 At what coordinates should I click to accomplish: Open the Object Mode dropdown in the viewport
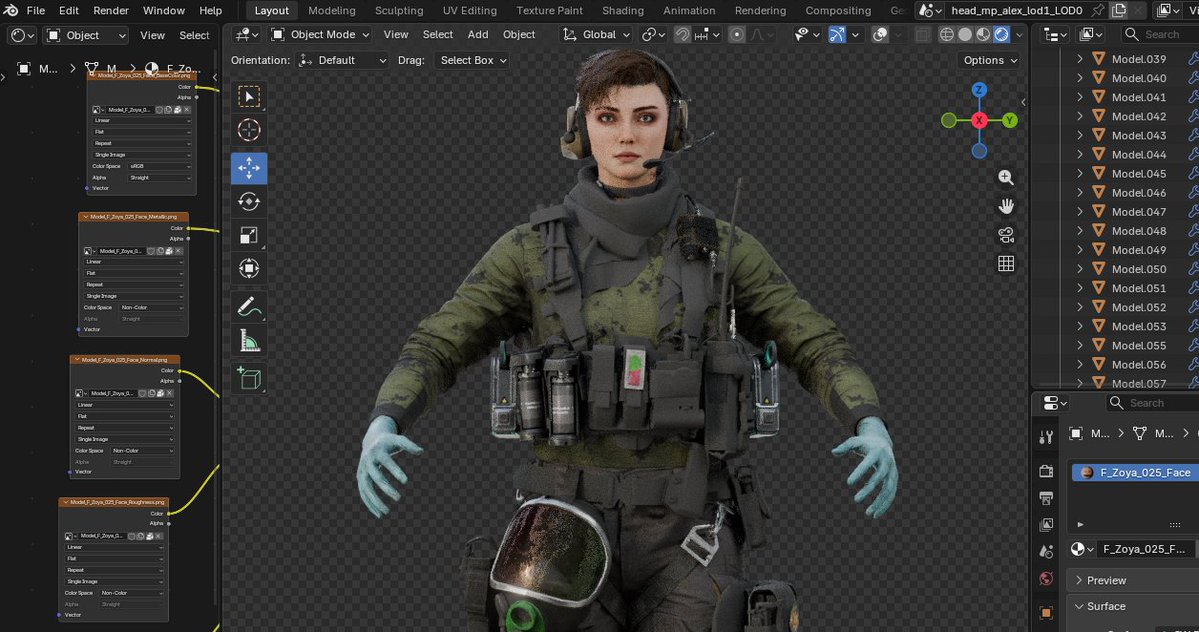320,34
